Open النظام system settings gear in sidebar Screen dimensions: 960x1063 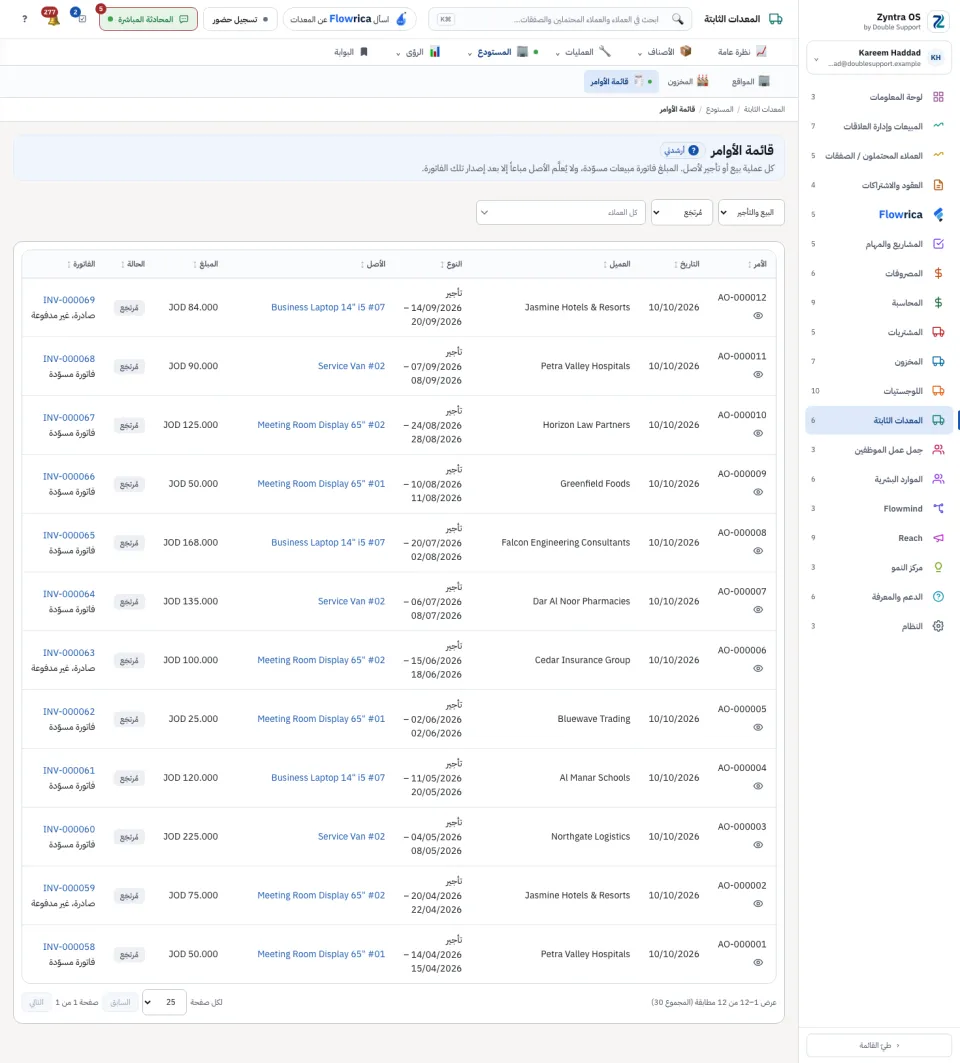pos(938,626)
